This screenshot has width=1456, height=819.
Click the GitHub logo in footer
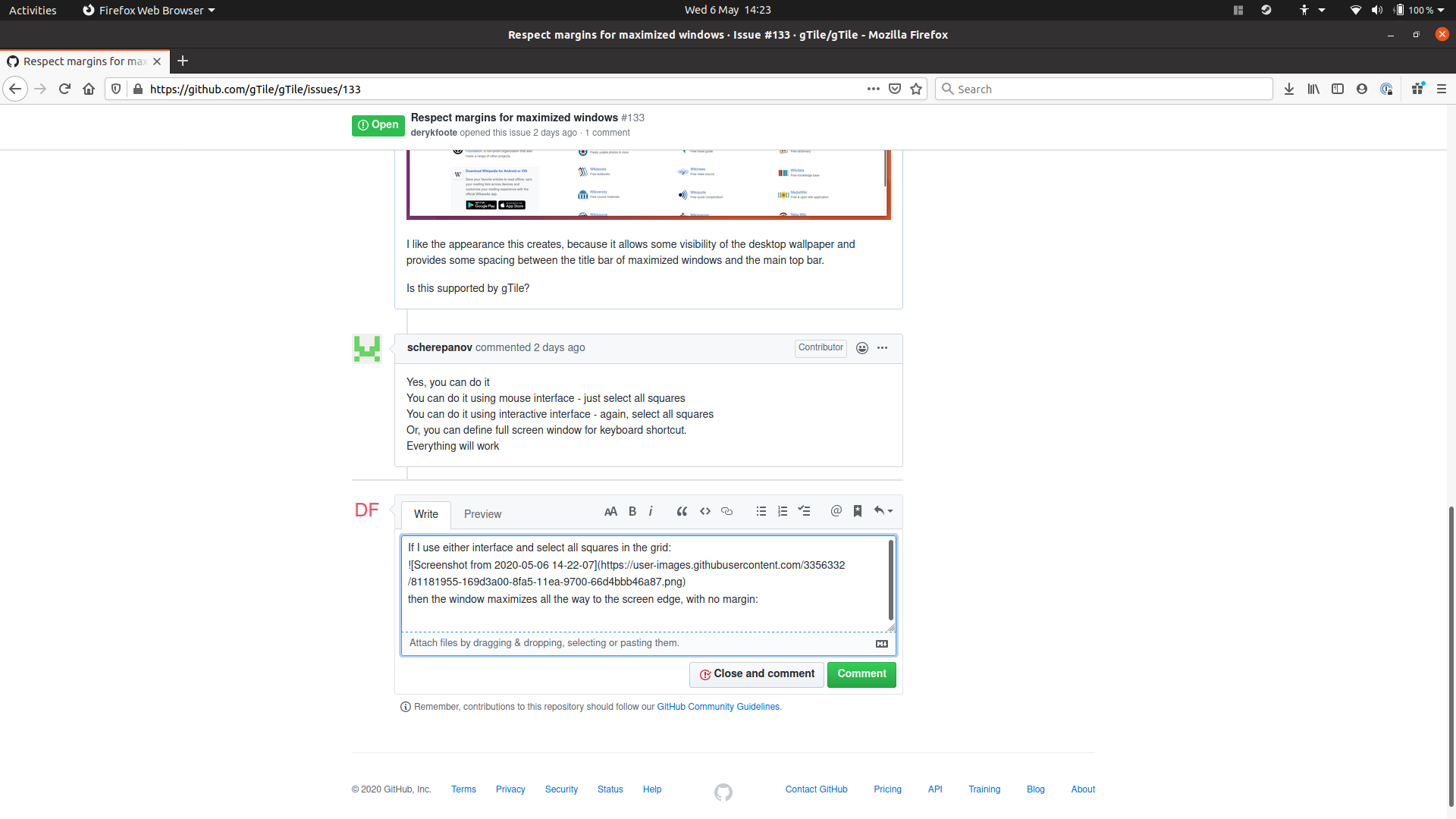723,792
